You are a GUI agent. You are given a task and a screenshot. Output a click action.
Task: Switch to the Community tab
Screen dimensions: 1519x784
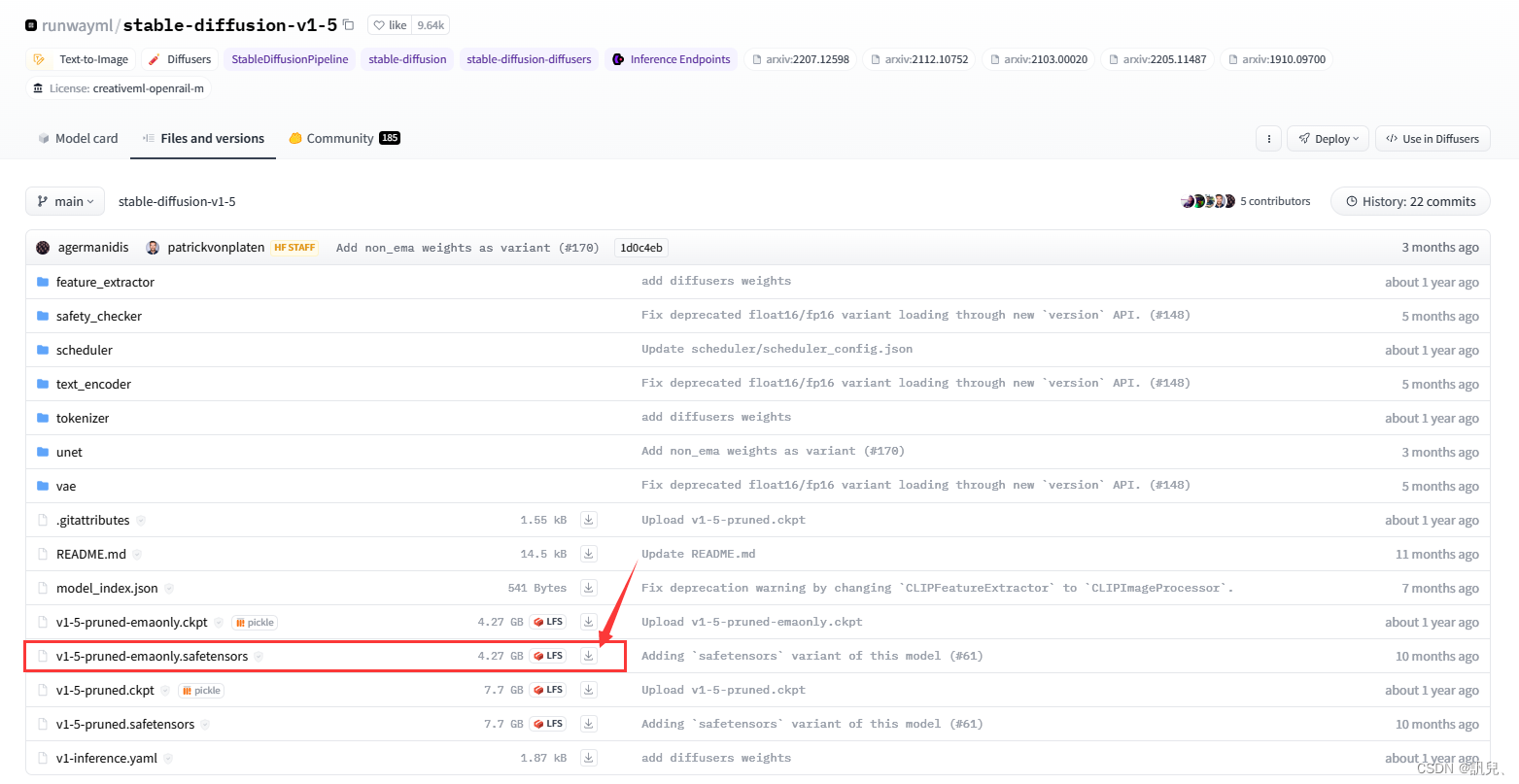pyautogui.click(x=344, y=139)
